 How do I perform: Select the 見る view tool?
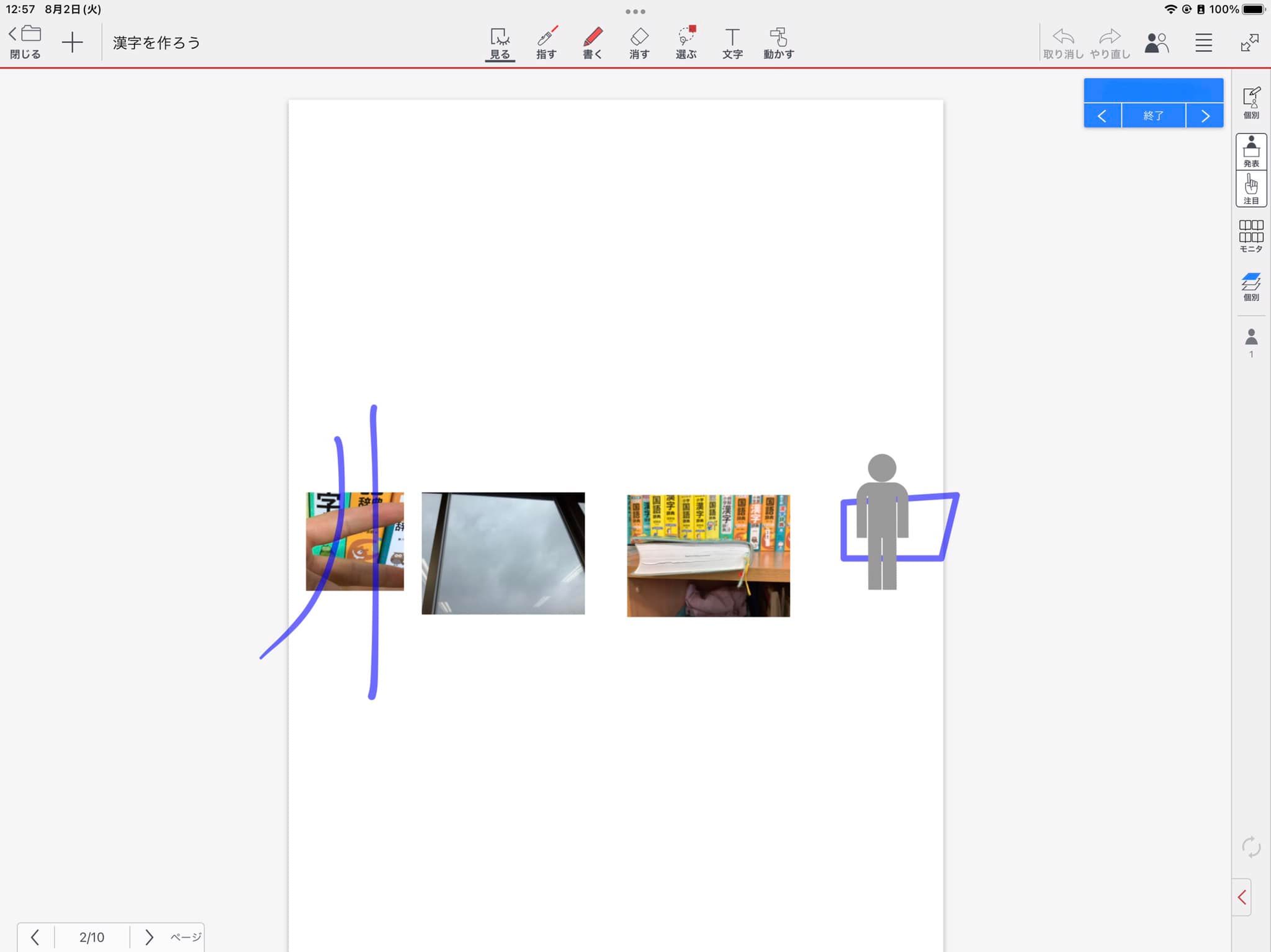tap(500, 43)
